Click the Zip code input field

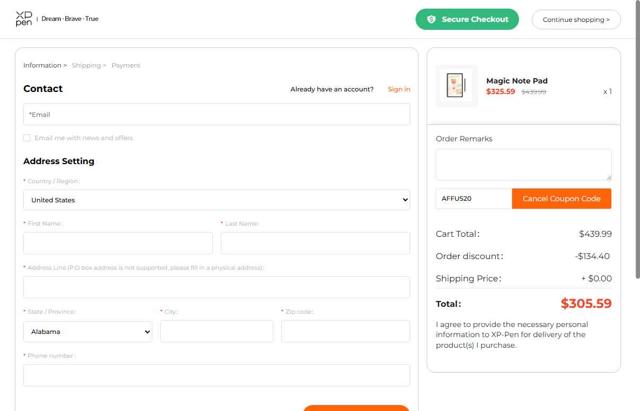pos(345,331)
